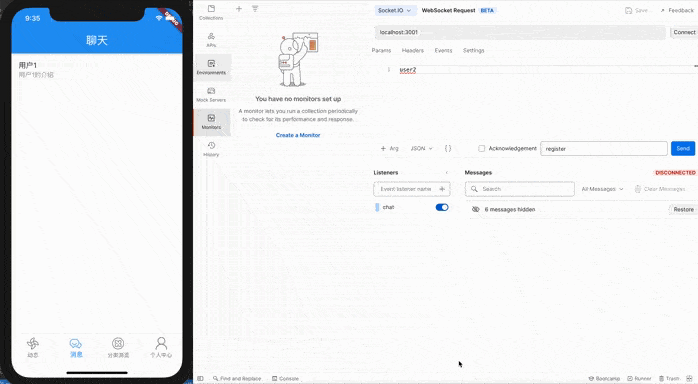Click the filter icon in sidebar header
The height and width of the screenshot is (384, 698).
[255, 8]
